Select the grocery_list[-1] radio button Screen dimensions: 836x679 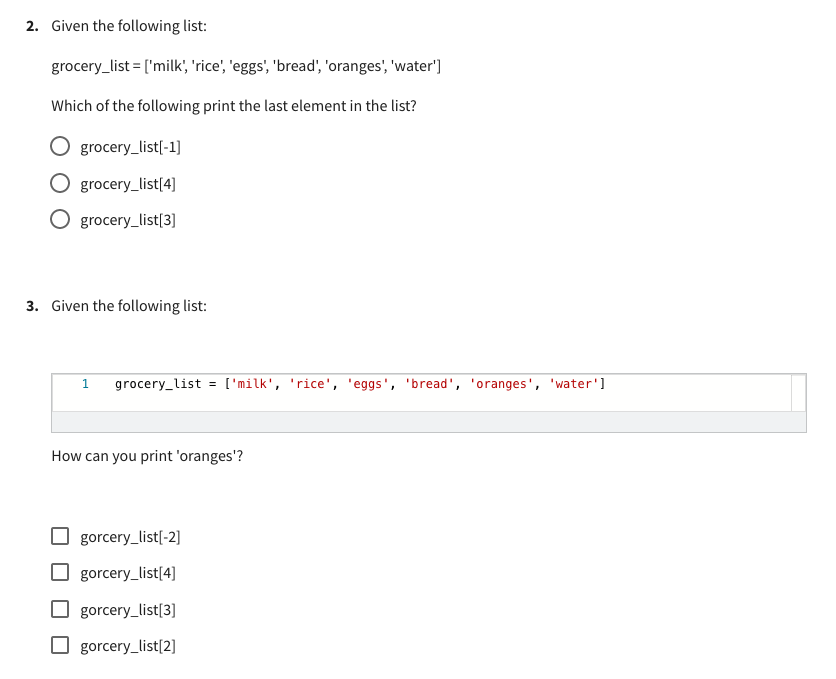pyautogui.click(x=60, y=146)
